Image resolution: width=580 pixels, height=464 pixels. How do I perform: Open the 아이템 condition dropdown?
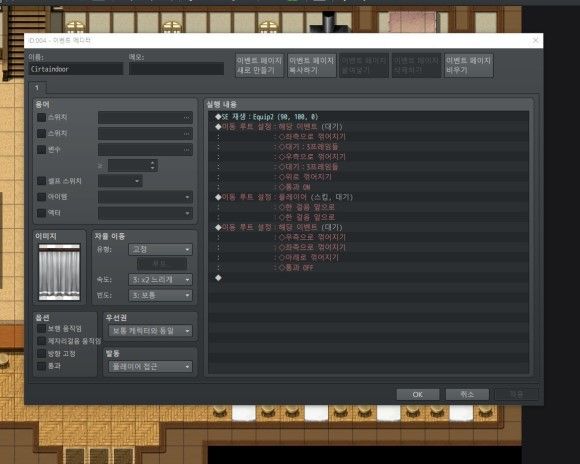tap(145, 197)
